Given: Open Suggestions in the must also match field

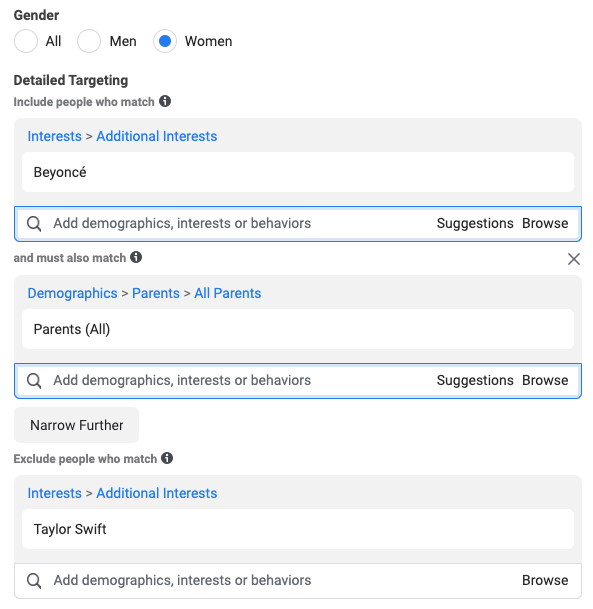Looking at the screenshot, I should point(475,380).
